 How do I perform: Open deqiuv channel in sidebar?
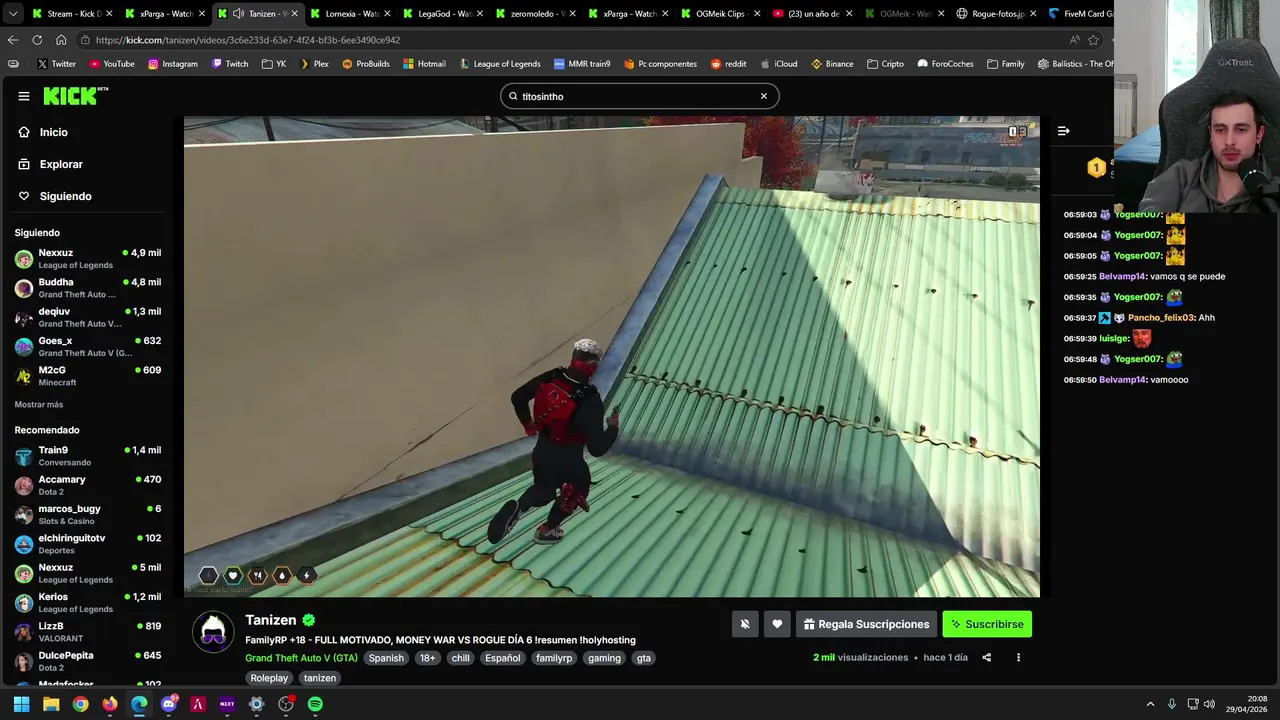[x=88, y=317]
